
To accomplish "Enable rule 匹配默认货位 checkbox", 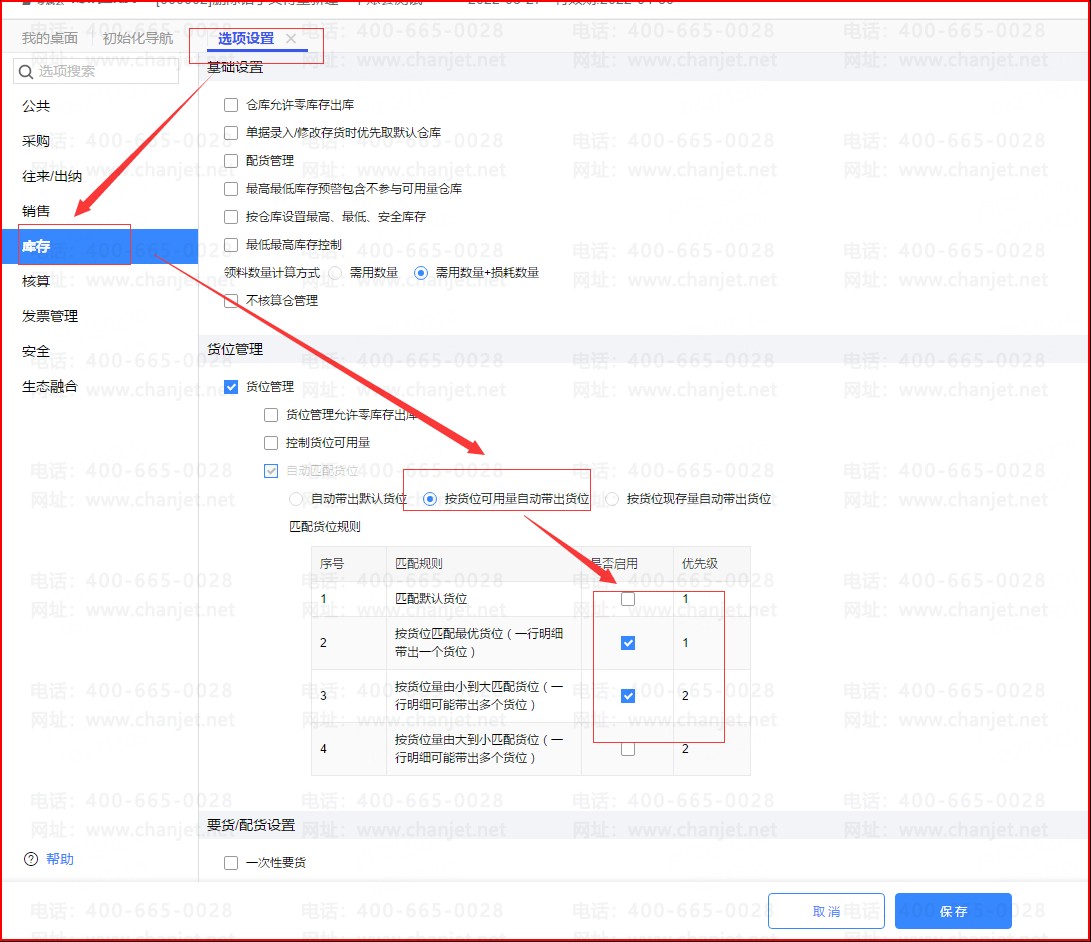I will pyautogui.click(x=628, y=599).
